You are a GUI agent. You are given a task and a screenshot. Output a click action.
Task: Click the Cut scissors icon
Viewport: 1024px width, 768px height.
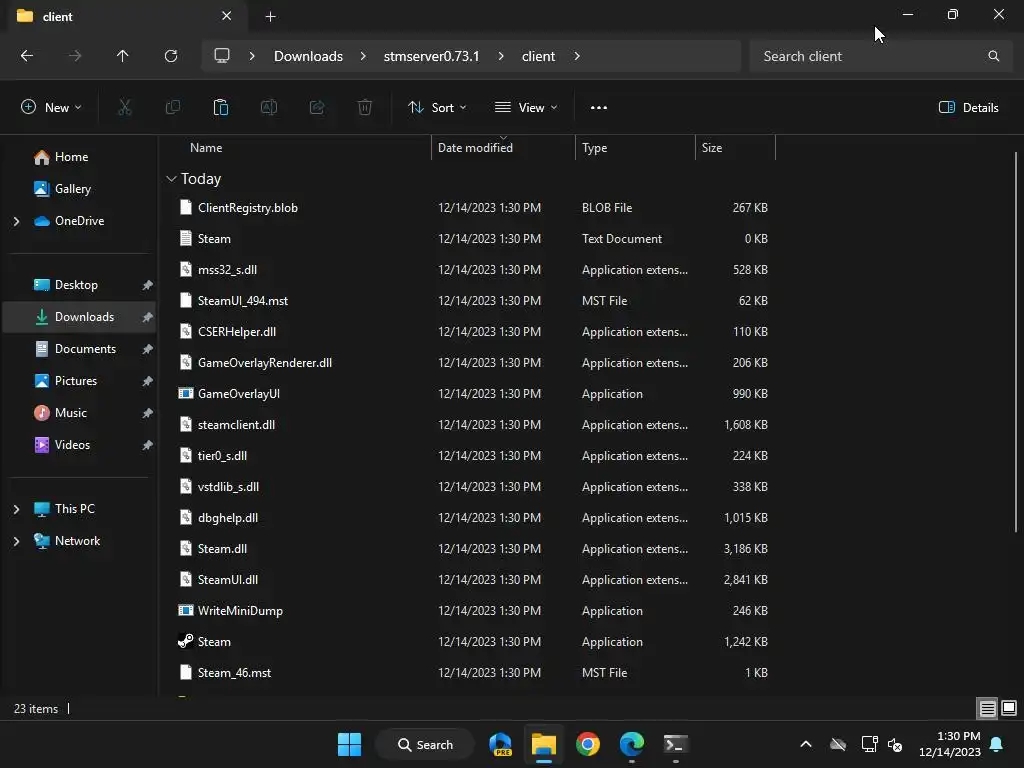(x=125, y=107)
